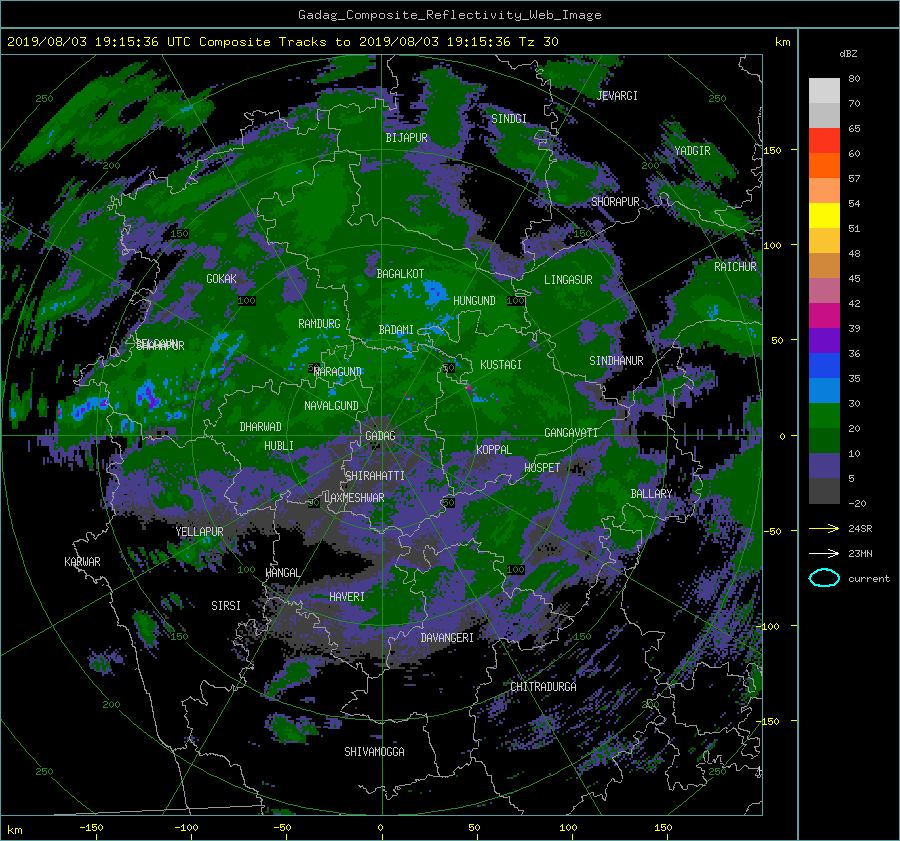The image size is (900, 841).
Task: Click the SINDHANUR city label
Action: click(616, 361)
